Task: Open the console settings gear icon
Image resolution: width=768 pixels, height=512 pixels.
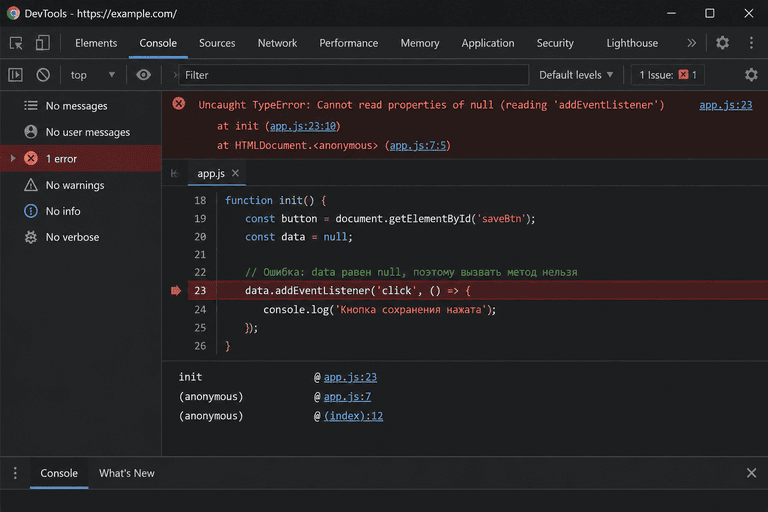Action: [751, 75]
